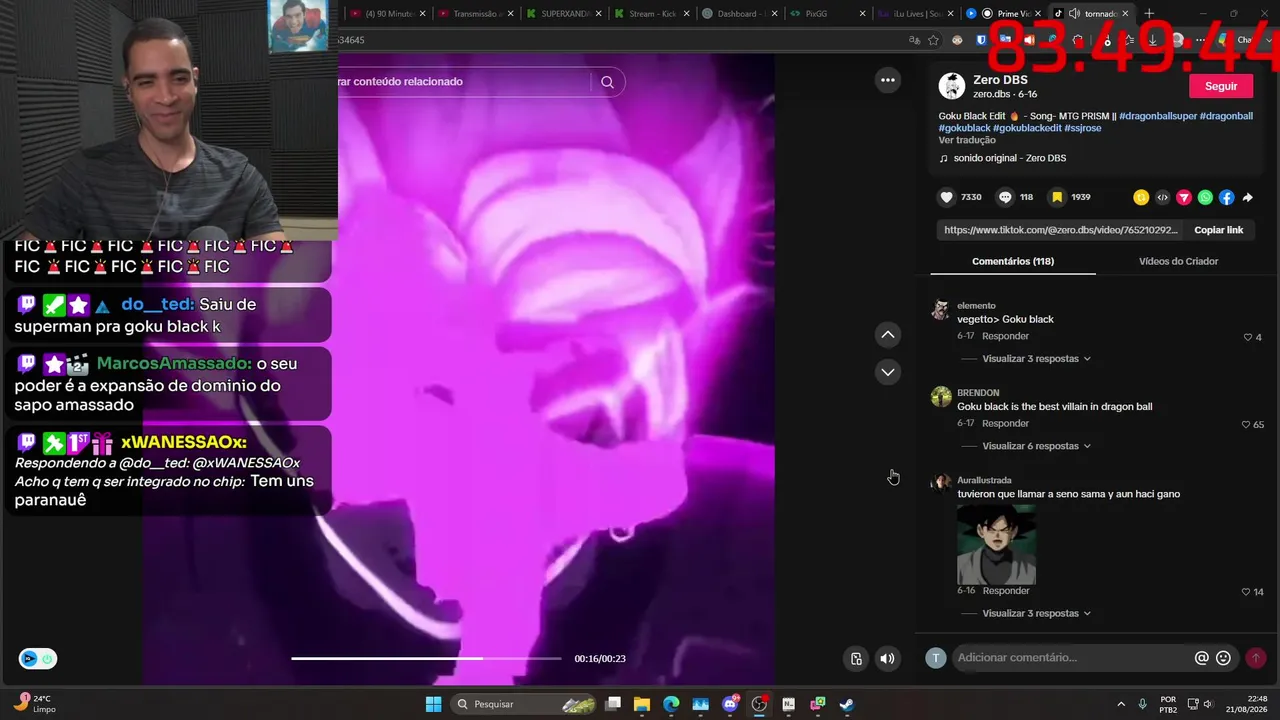The height and width of the screenshot is (720, 1280).
Task: Open the Windows Start menu
Action: coord(433,704)
